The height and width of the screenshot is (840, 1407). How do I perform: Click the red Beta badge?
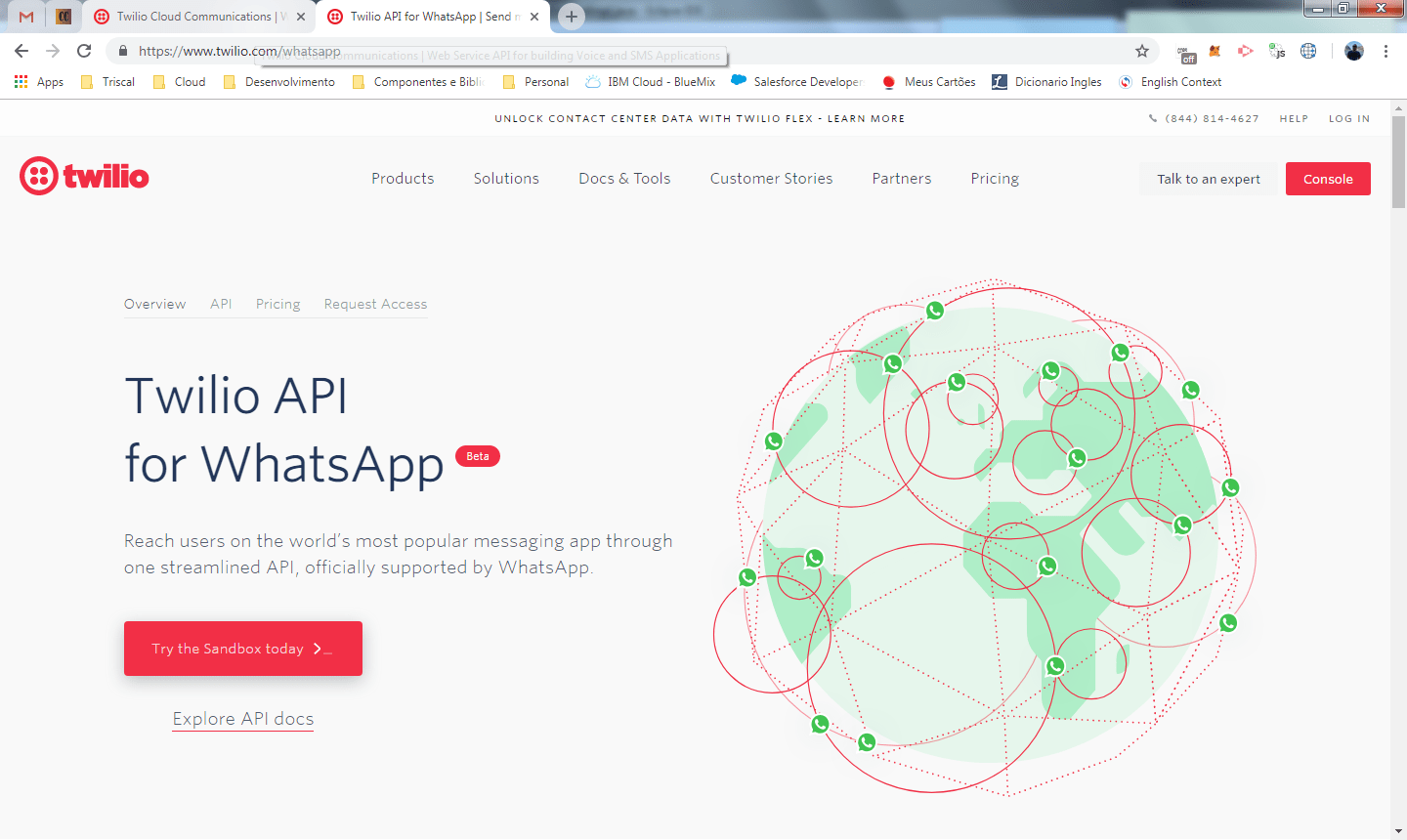(478, 456)
